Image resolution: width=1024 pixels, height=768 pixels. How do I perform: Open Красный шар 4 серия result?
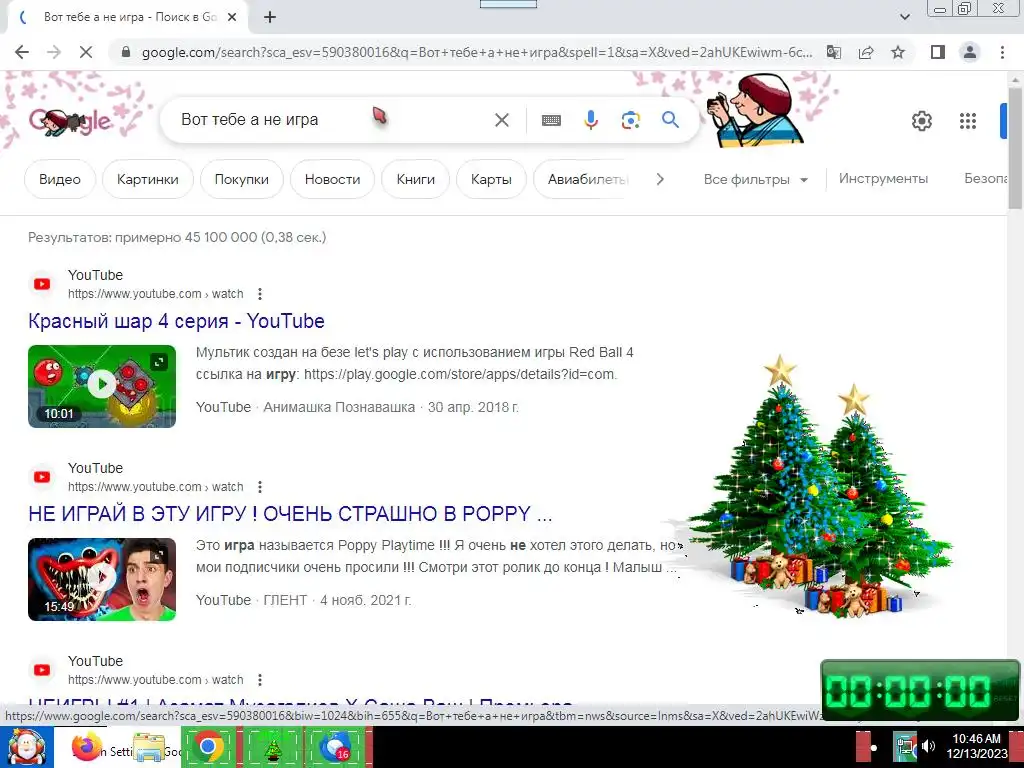176,321
